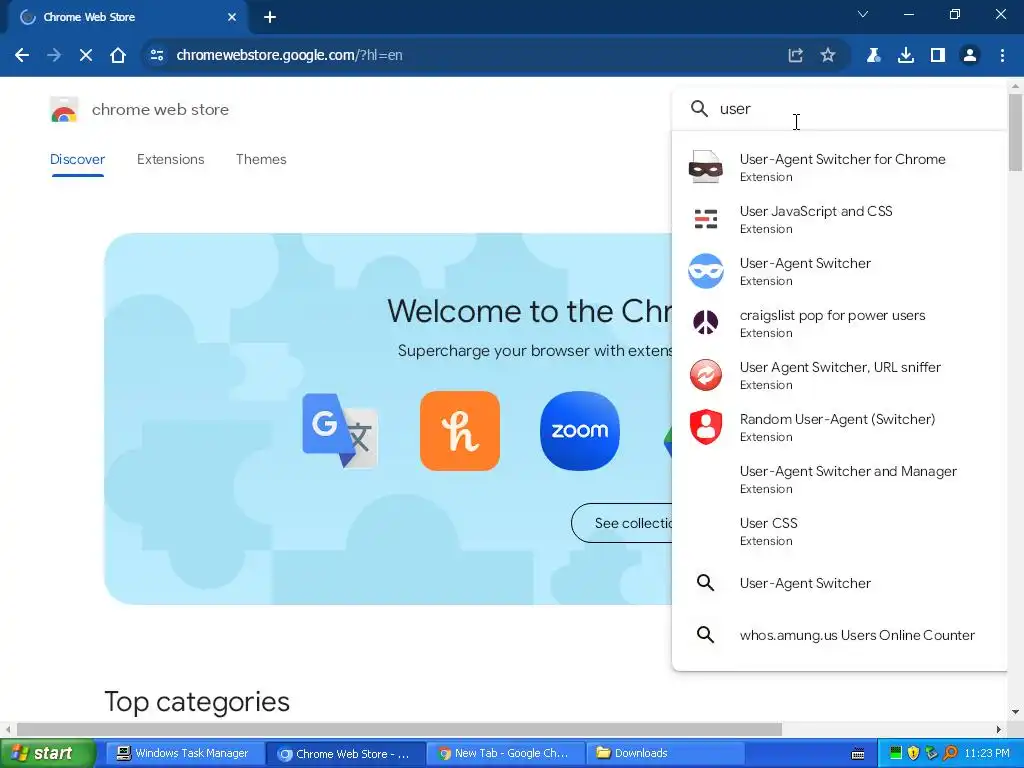Screen dimensions: 1024x768
Task: Close the Chrome Web Store tab
Action: pyautogui.click(x=232, y=18)
